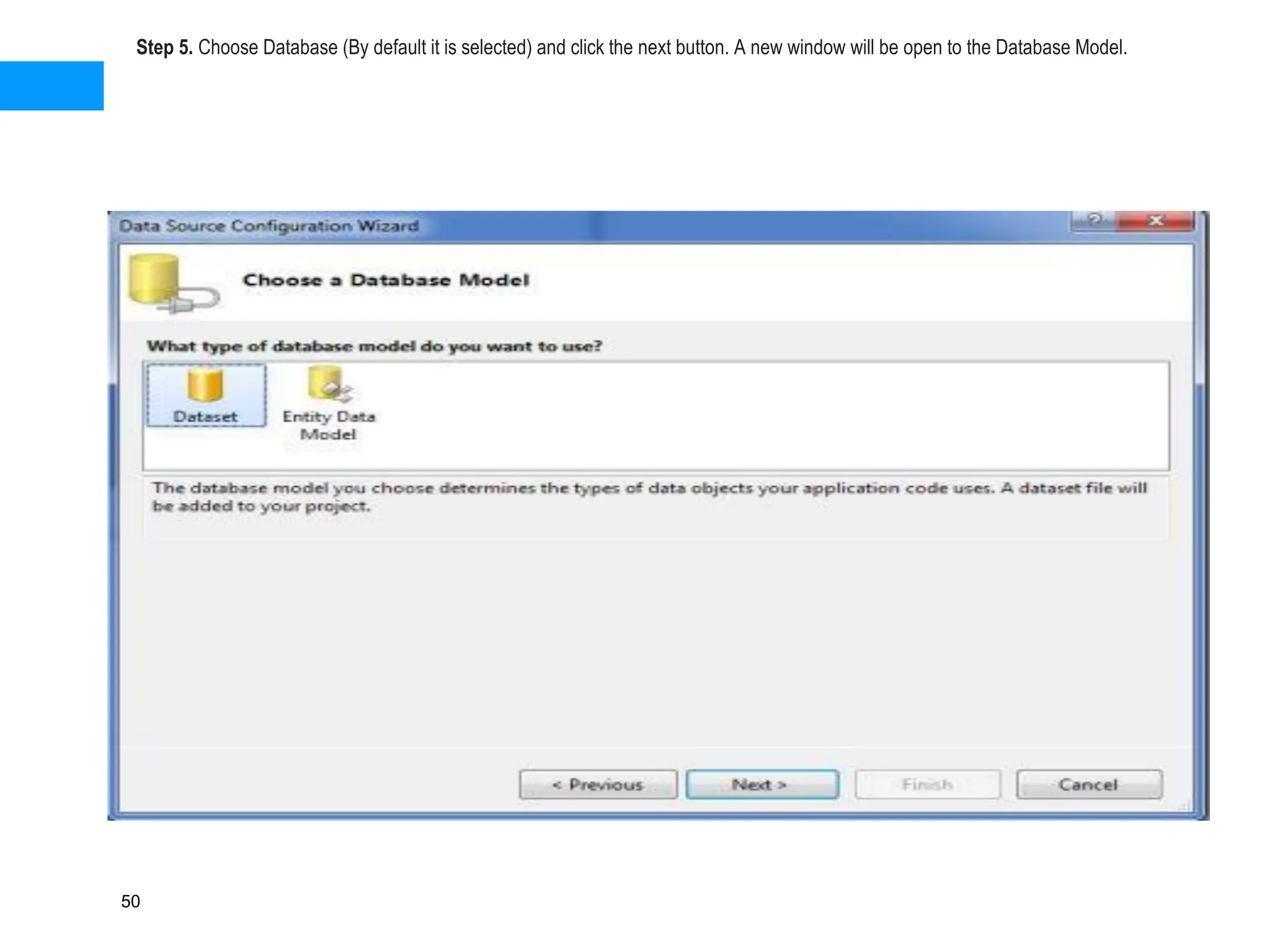
Task: Click the Entity Data Model label text
Action: tap(329, 425)
